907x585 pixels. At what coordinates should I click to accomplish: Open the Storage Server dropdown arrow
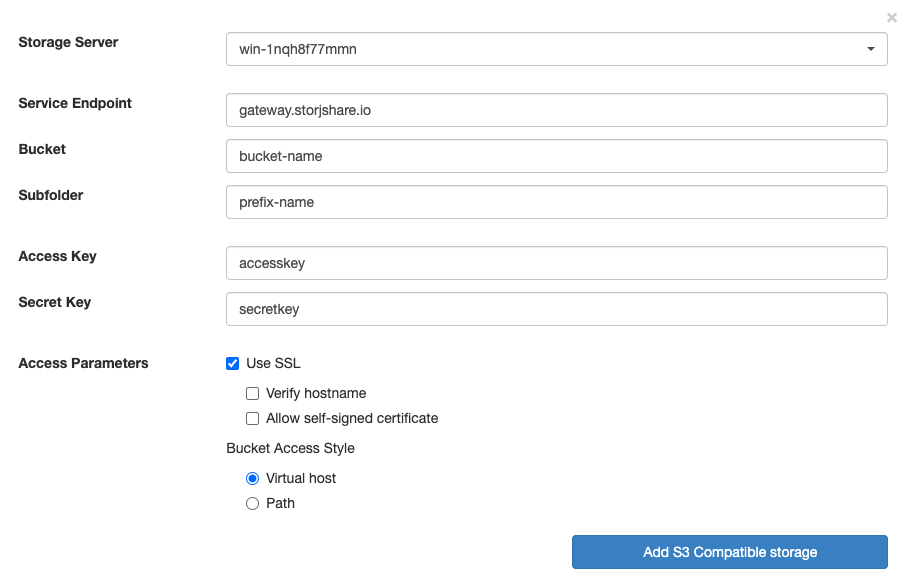pos(871,49)
